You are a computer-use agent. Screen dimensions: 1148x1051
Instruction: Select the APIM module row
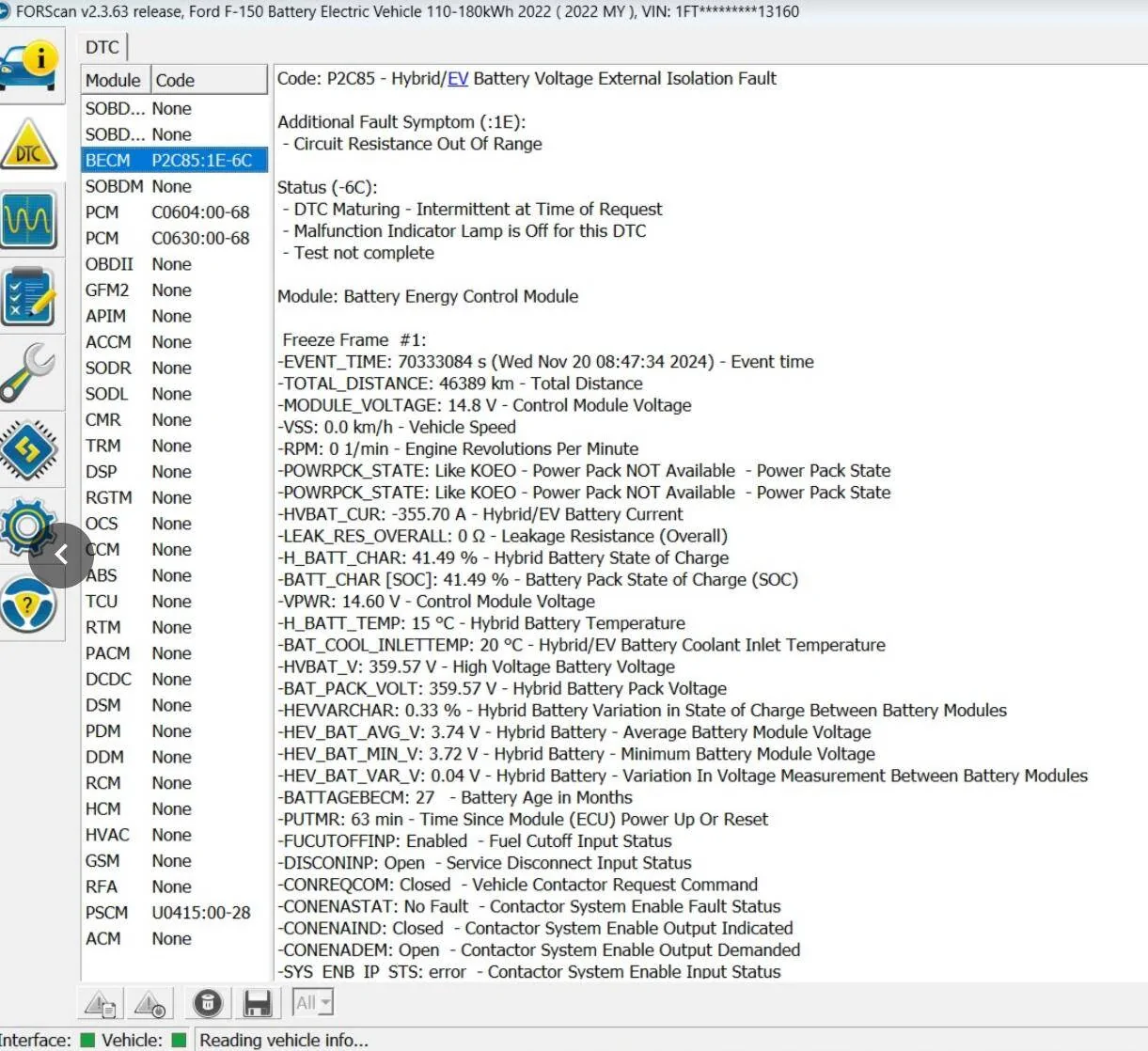coord(175,316)
